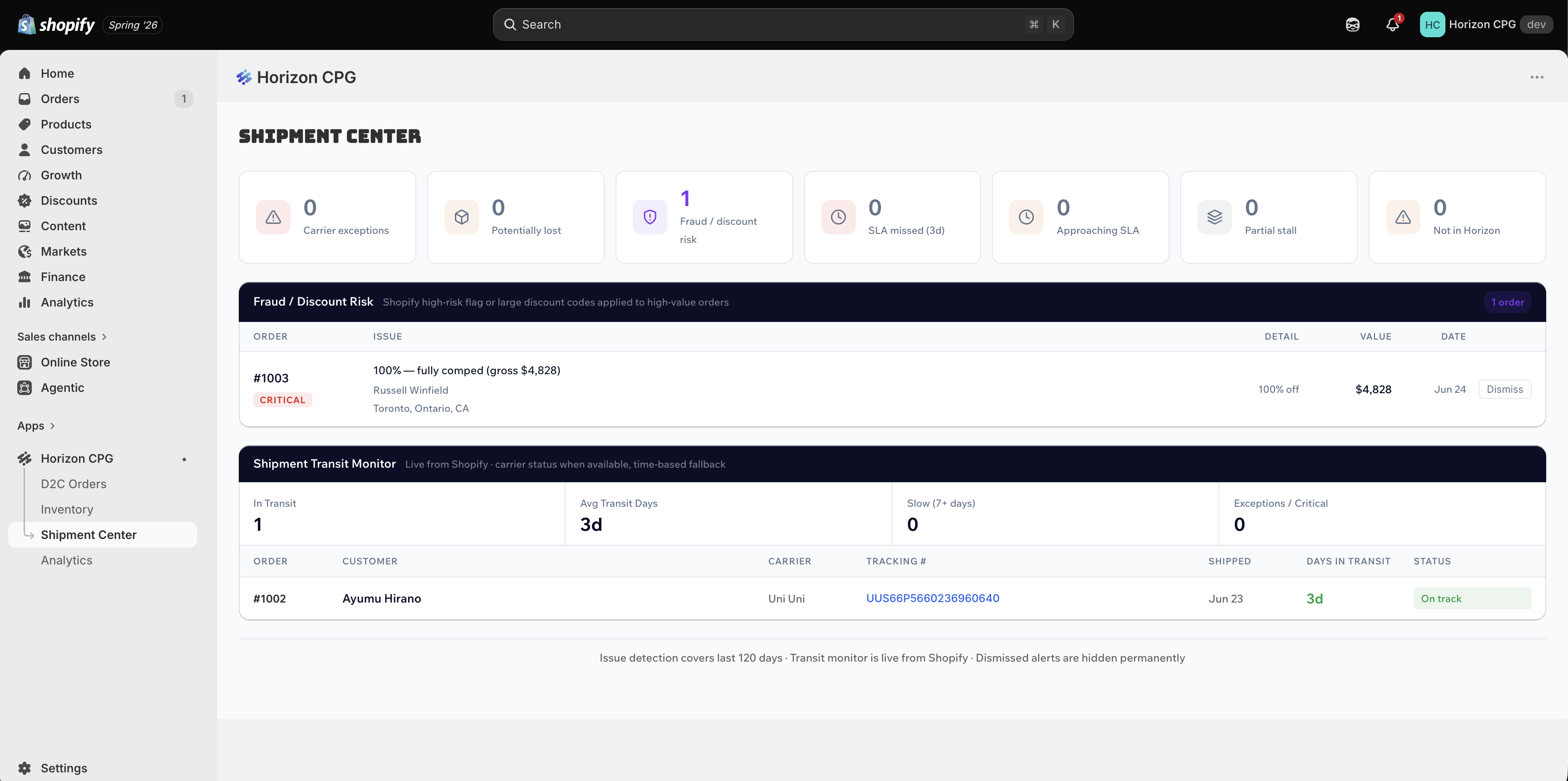This screenshot has height=781, width=1568.
Task: Click the Analytics bar chart icon
Action: (25, 302)
